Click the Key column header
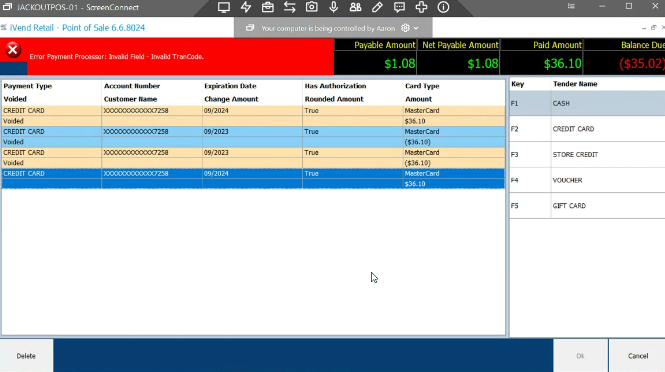Viewport: 665px width, 372px height. pyautogui.click(x=518, y=84)
